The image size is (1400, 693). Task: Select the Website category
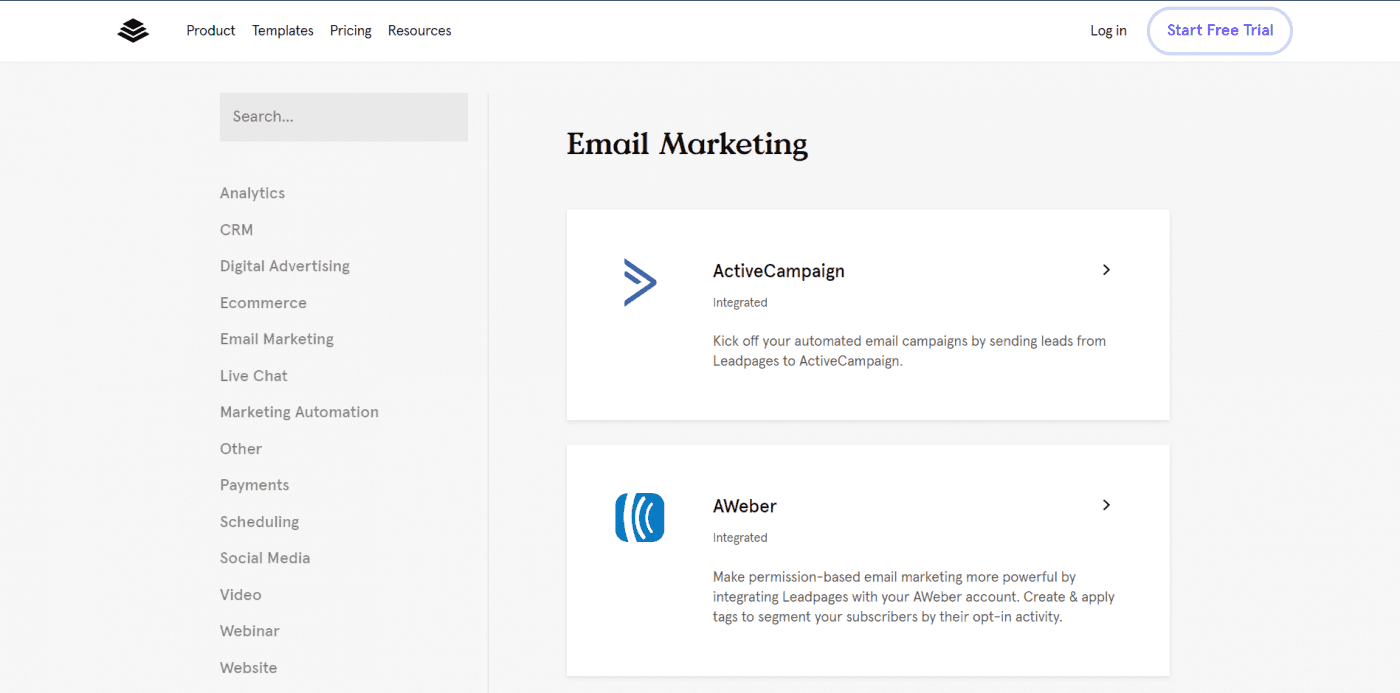tap(249, 668)
